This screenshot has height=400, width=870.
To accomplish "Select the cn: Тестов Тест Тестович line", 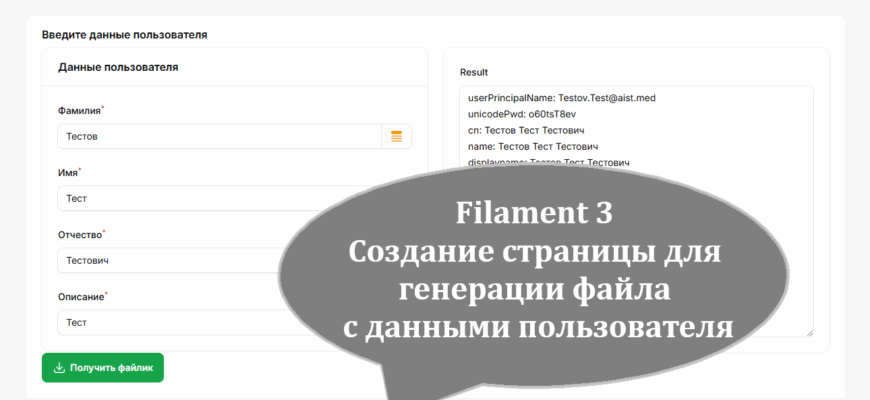I will (x=526, y=130).
